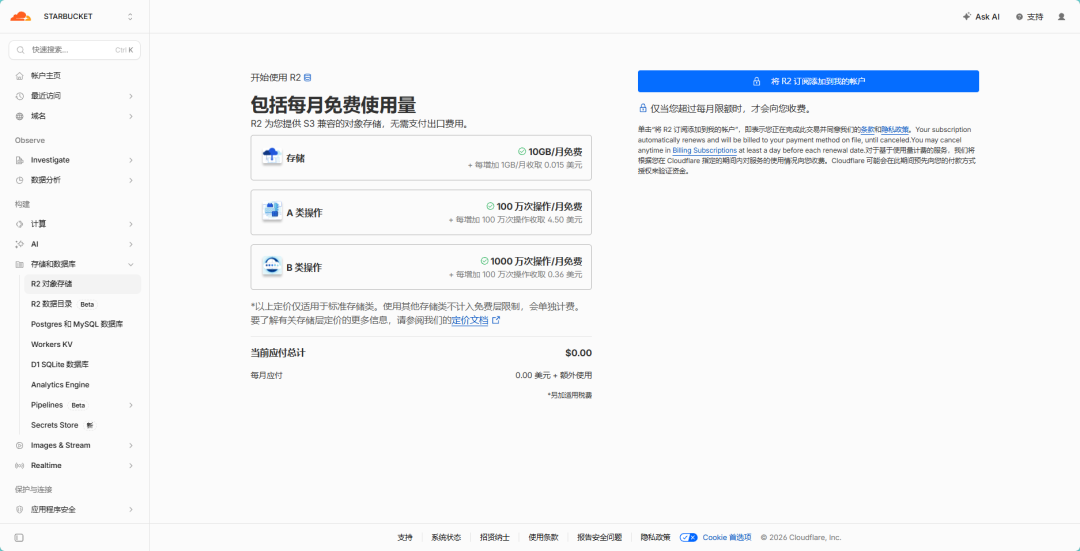Image resolution: width=1080 pixels, height=551 pixels.
Task: Click footer 支持 link
Action: click(x=405, y=537)
